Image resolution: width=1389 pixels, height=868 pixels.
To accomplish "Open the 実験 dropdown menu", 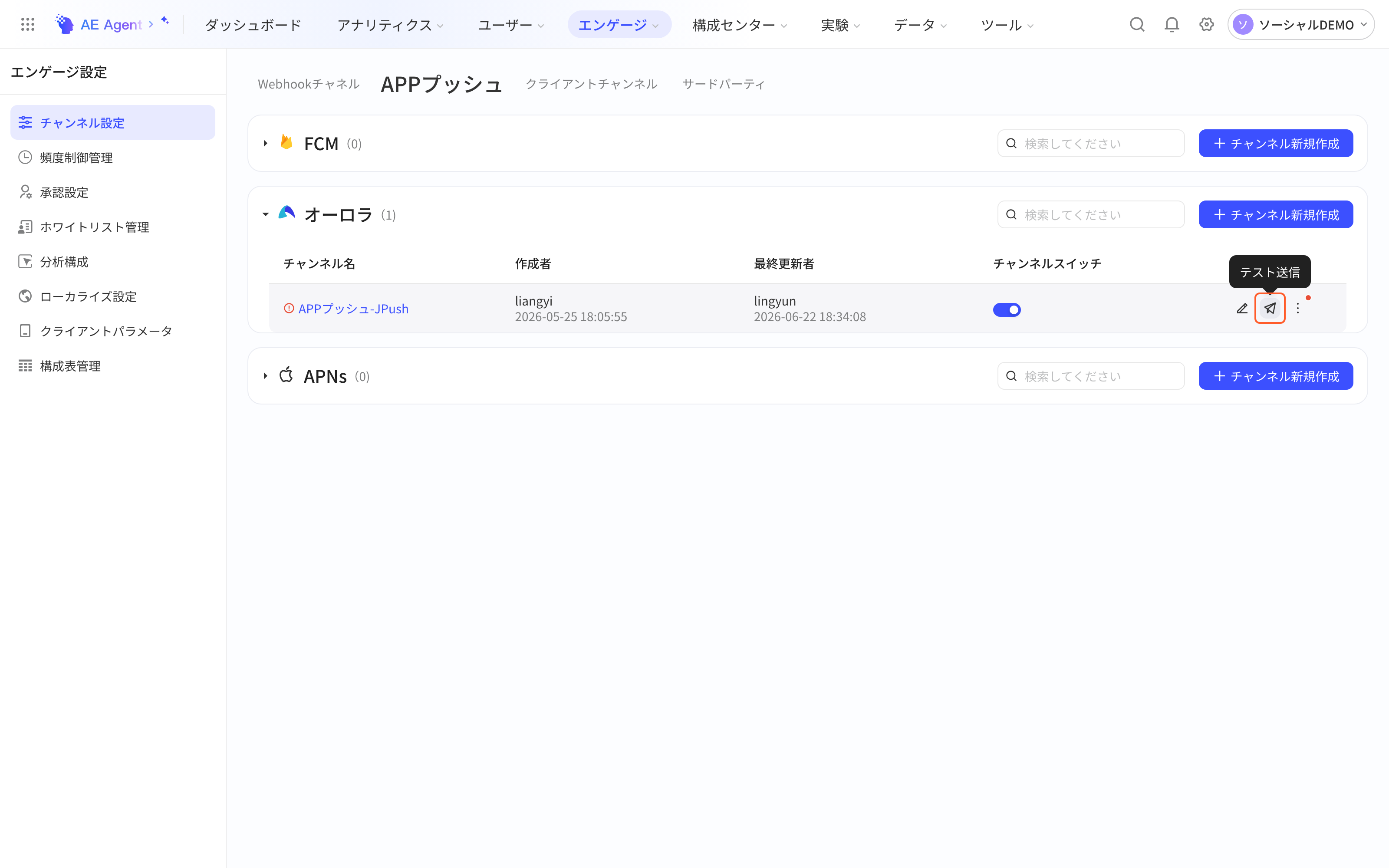I will click(x=840, y=25).
